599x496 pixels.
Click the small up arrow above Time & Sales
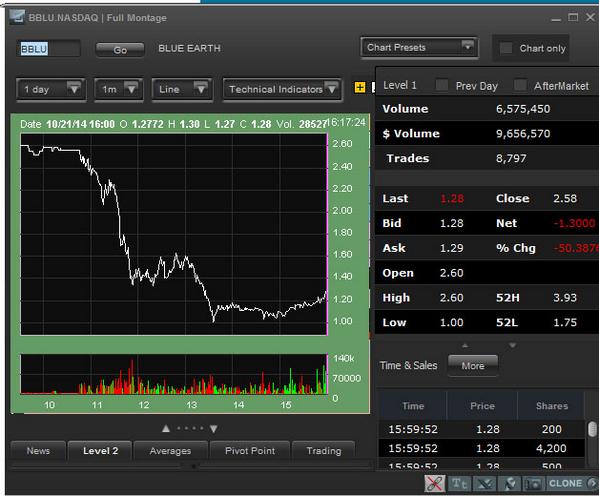465,345
